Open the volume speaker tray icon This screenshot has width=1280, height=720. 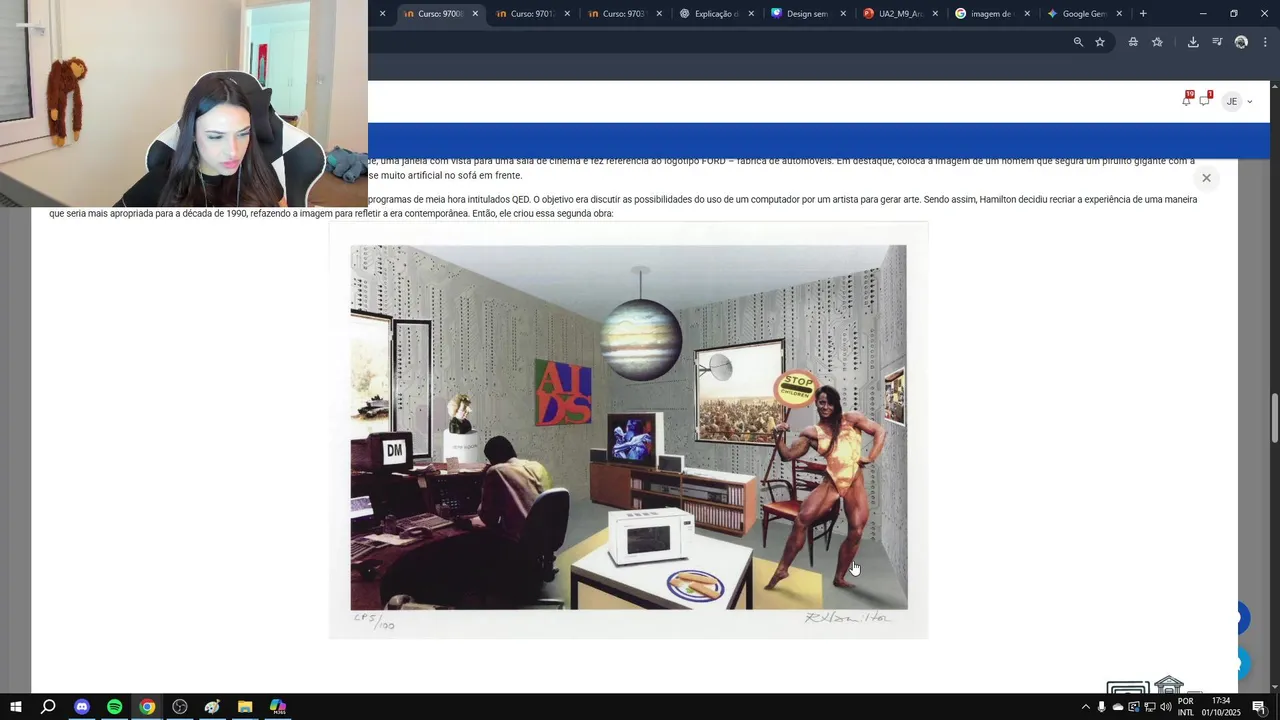(x=1166, y=707)
